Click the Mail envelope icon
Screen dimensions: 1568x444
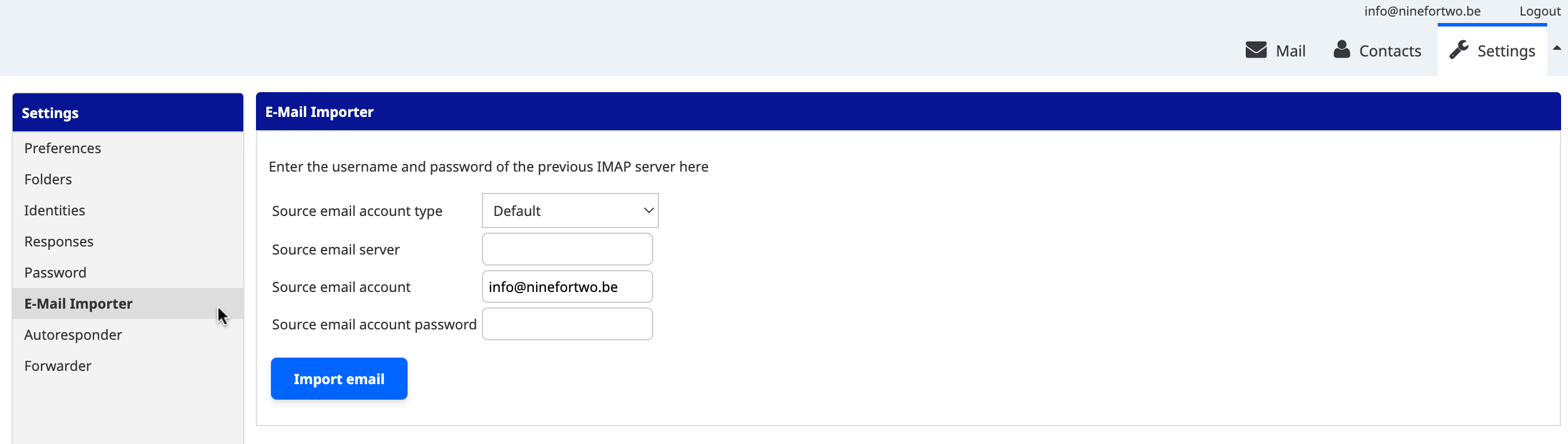click(1256, 50)
